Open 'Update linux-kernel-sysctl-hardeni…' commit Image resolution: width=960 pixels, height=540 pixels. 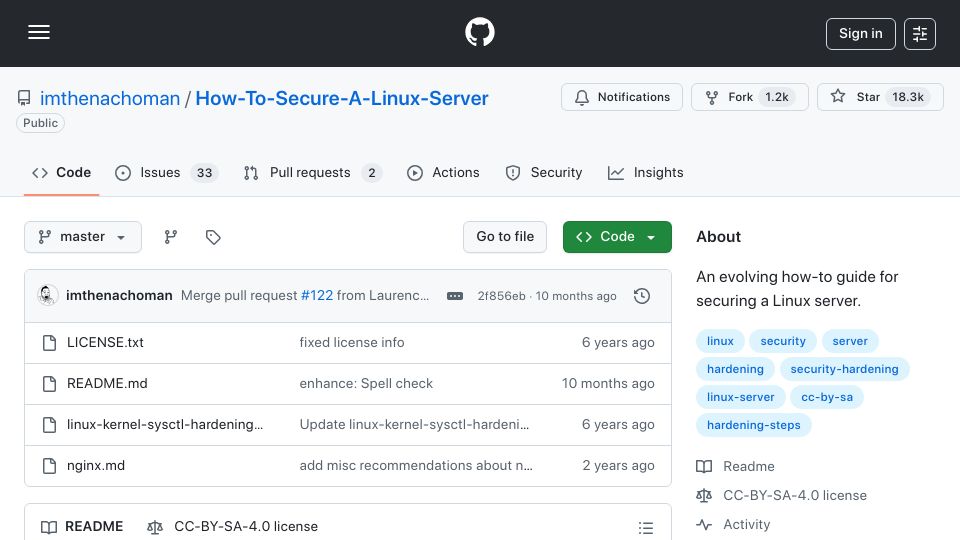(x=414, y=425)
